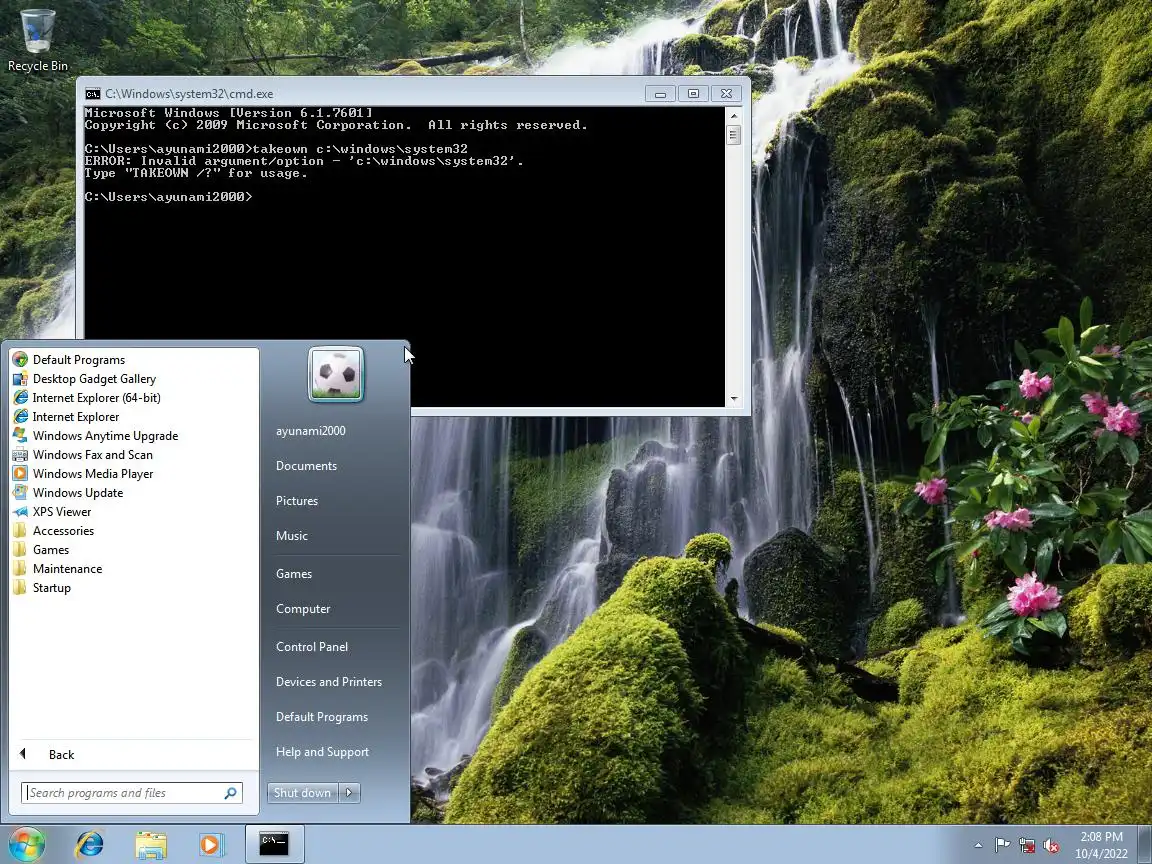Open Internet Explorer (64-bit)
Screen dimensions: 1152x864
tap(87, 397)
